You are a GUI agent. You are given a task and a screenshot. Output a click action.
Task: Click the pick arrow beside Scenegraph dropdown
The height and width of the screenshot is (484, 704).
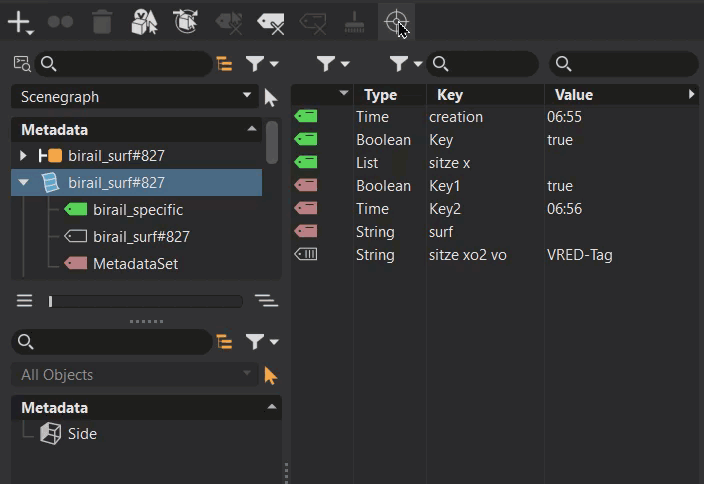pos(270,98)
